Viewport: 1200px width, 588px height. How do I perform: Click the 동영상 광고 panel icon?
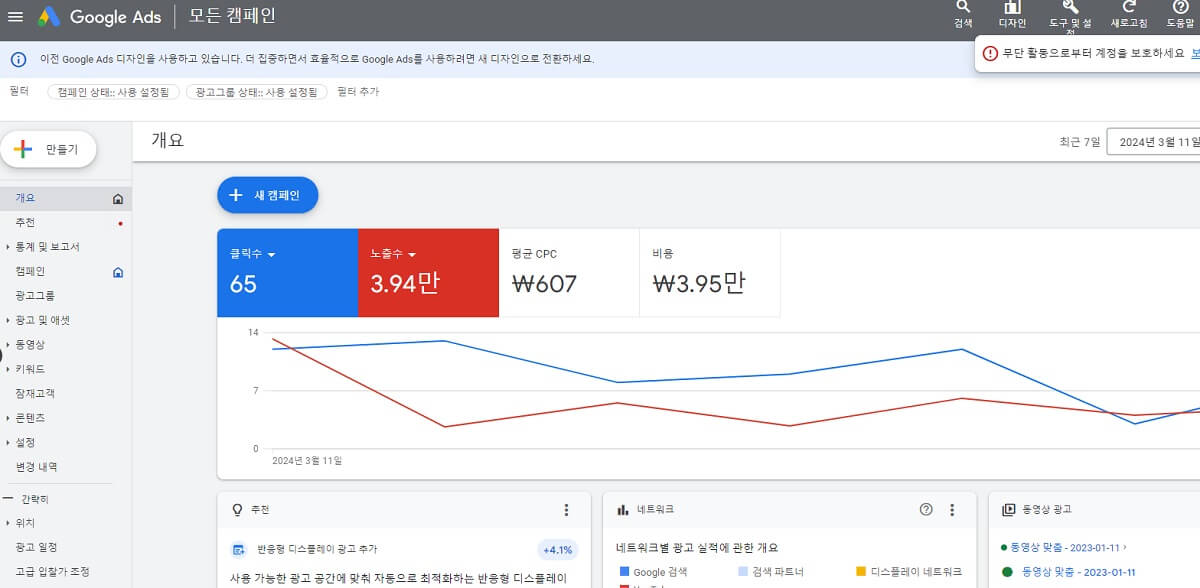point(1010,509)
